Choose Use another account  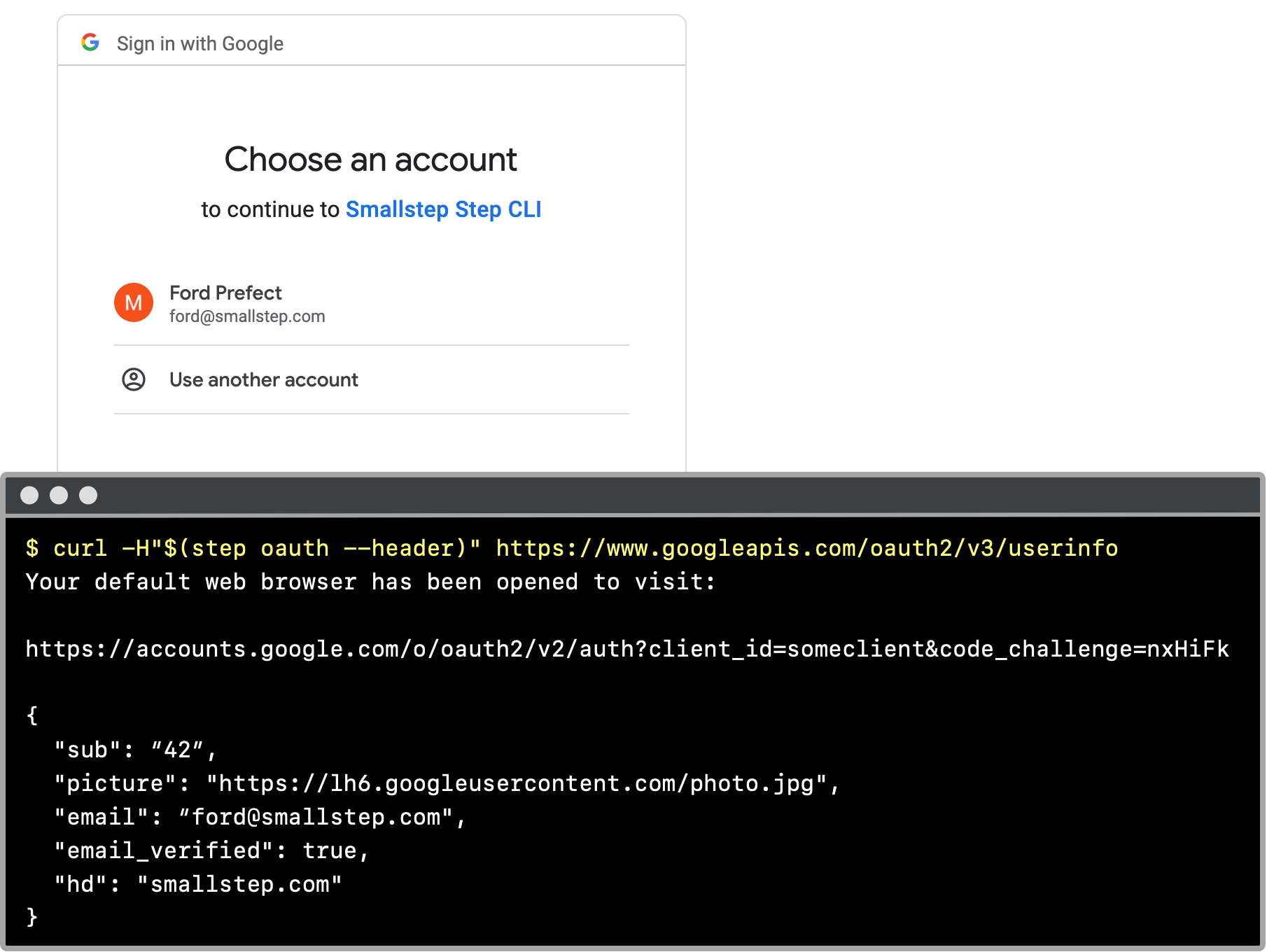pyautogui.click(x=372, y=379)
